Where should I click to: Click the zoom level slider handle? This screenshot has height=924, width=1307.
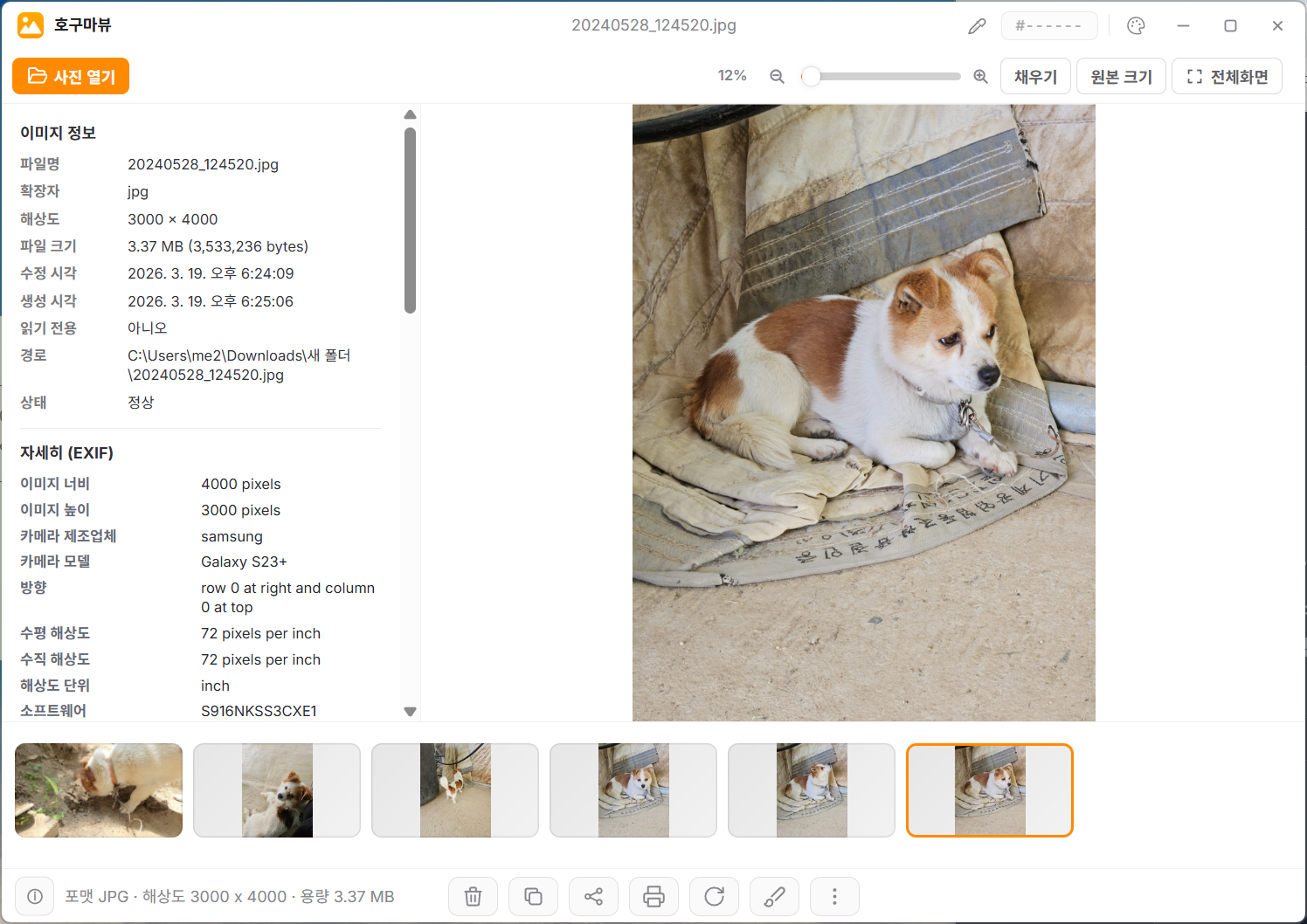811,77
